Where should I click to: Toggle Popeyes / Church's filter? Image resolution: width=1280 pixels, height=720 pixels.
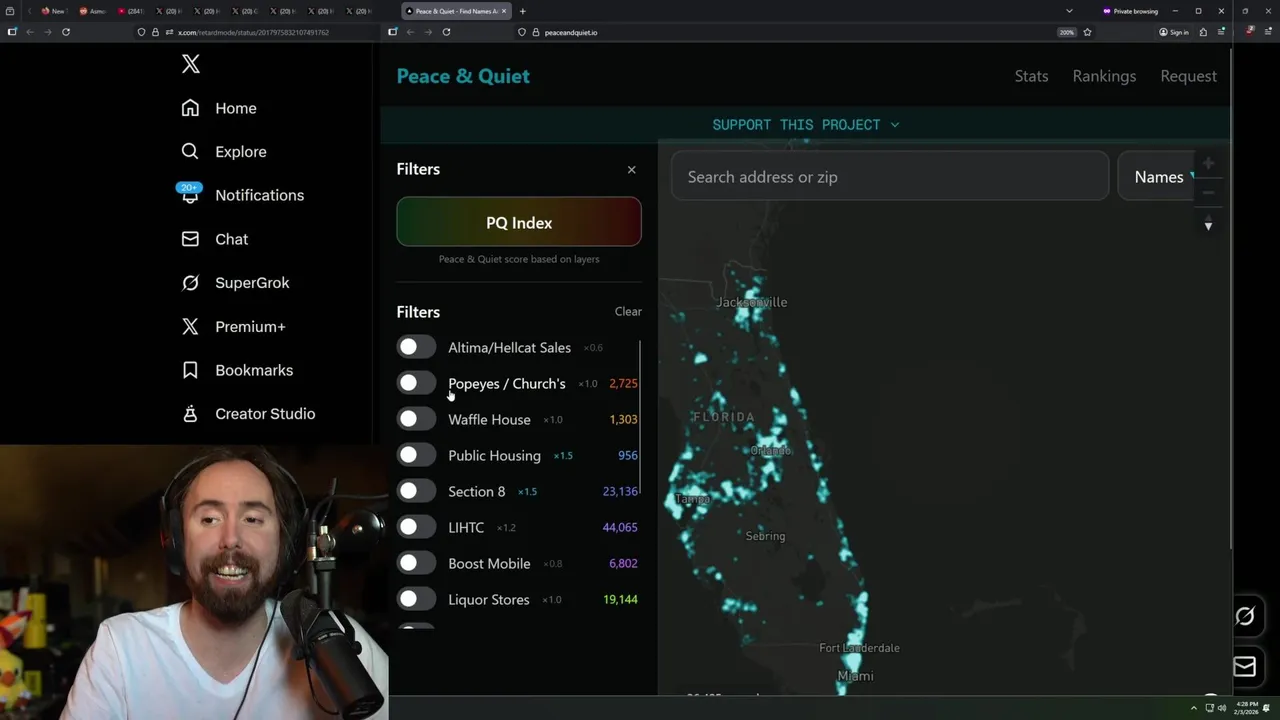[x=416, y=383]
